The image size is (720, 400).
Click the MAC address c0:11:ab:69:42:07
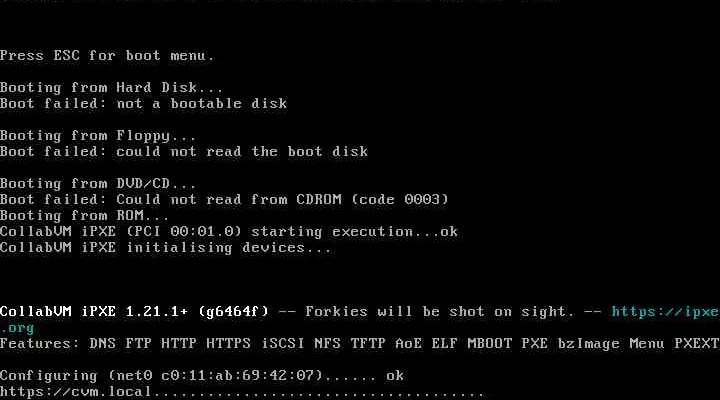click(242, 376)
